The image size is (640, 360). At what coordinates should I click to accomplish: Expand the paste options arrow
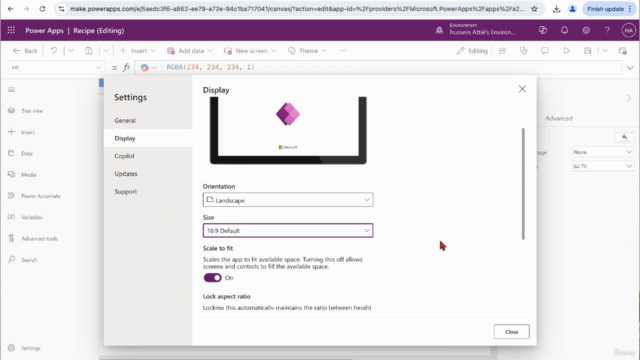click(106, 51)
